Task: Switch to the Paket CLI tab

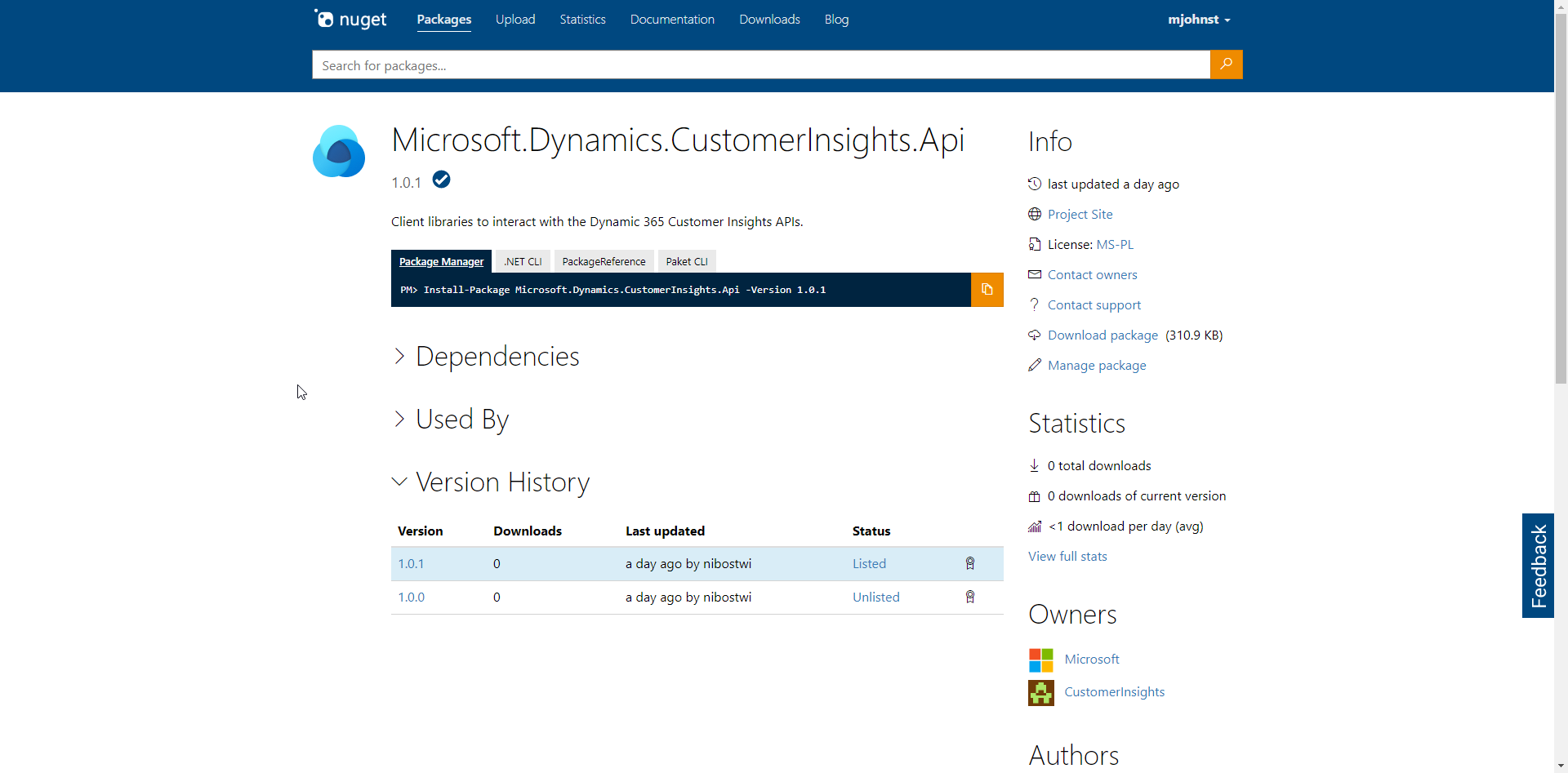Action: pos(686,261)
